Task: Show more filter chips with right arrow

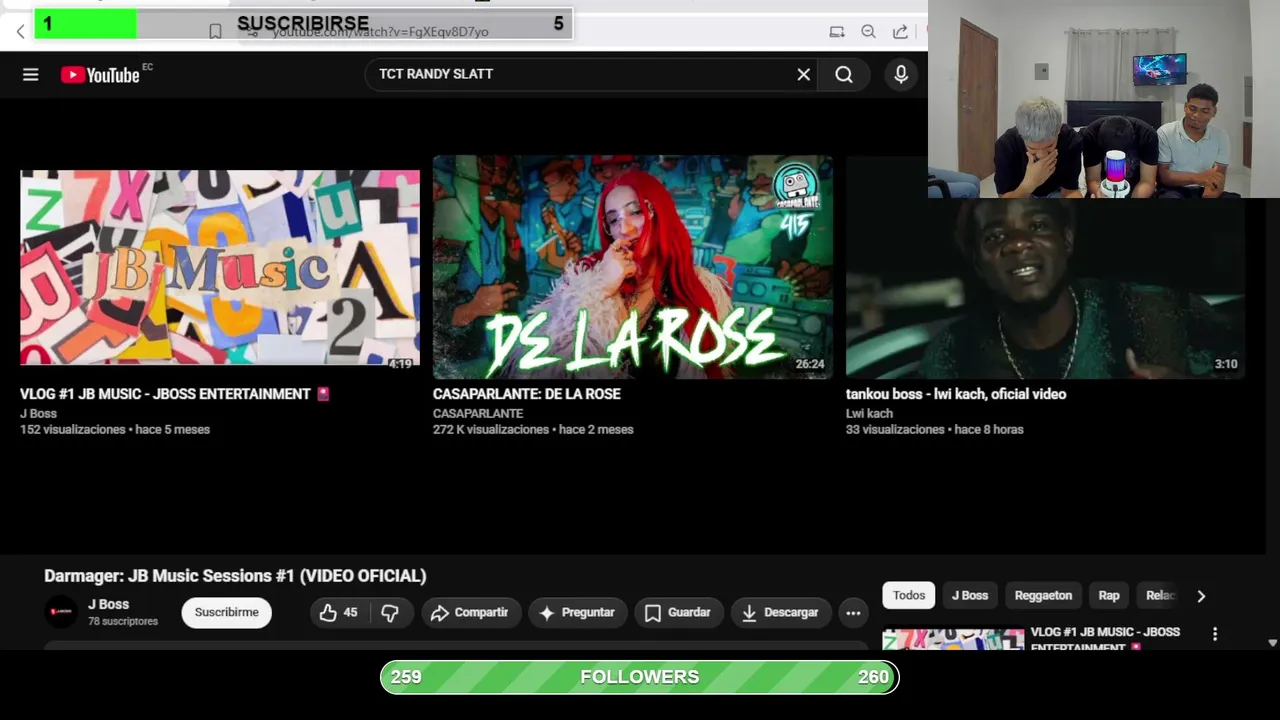Action: click(x=1201, y=596)
